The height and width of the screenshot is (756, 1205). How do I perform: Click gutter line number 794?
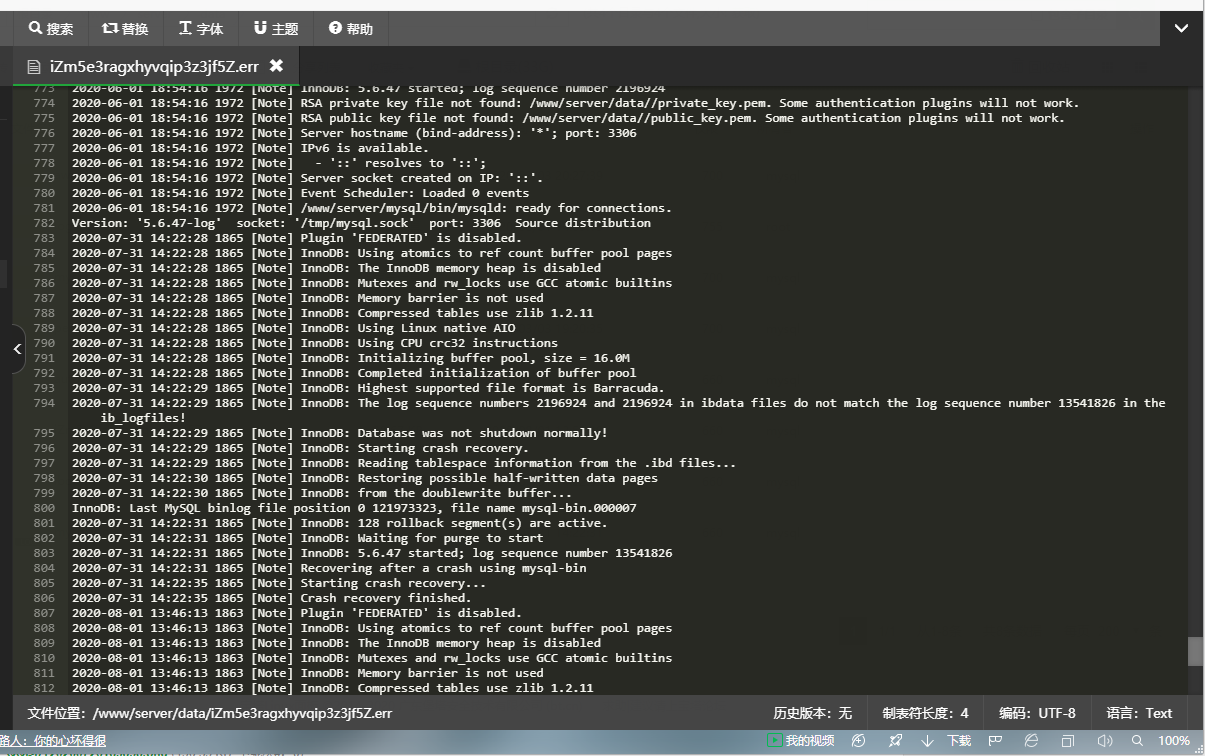[44, 403]
